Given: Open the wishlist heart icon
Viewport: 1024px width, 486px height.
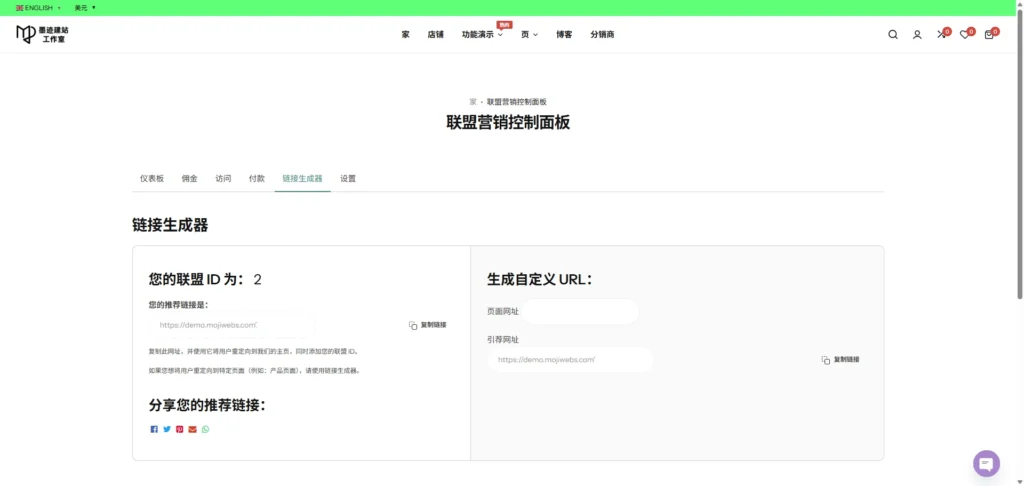Looking at the screenshot, I should tap(965, 35).
